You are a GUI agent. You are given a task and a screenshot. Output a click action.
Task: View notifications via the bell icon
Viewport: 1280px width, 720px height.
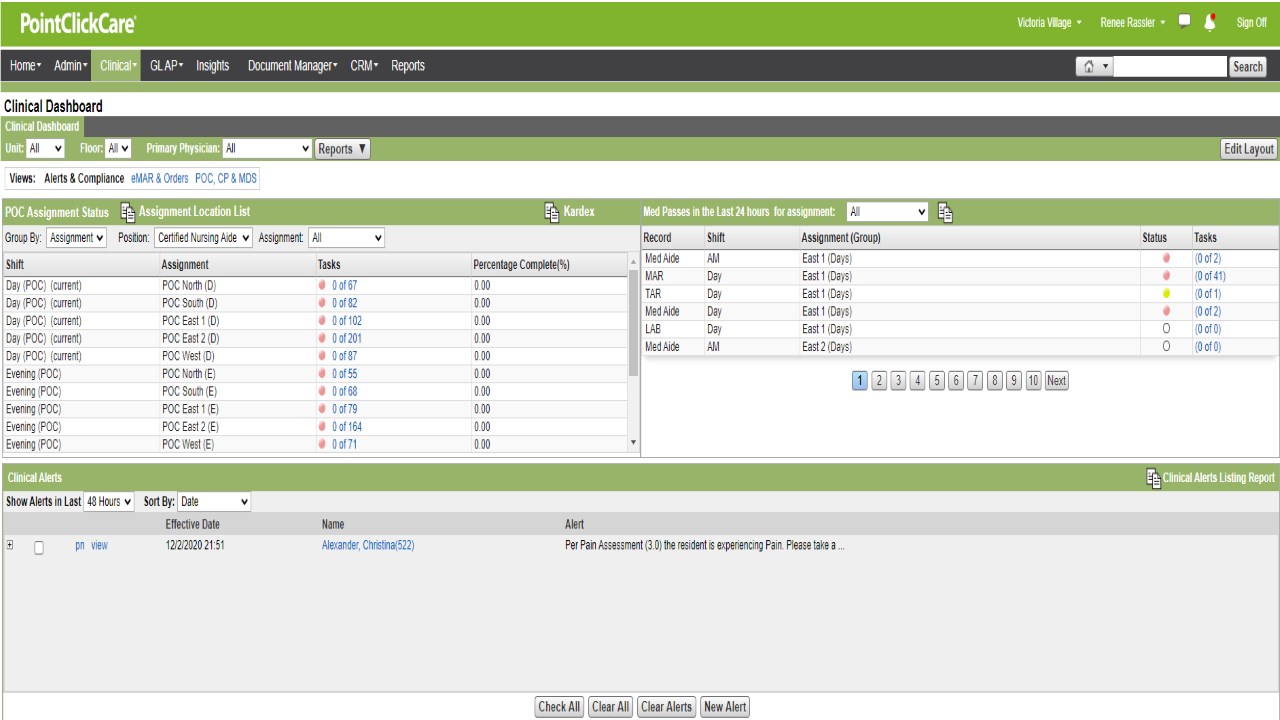(x=1209, y=22)
